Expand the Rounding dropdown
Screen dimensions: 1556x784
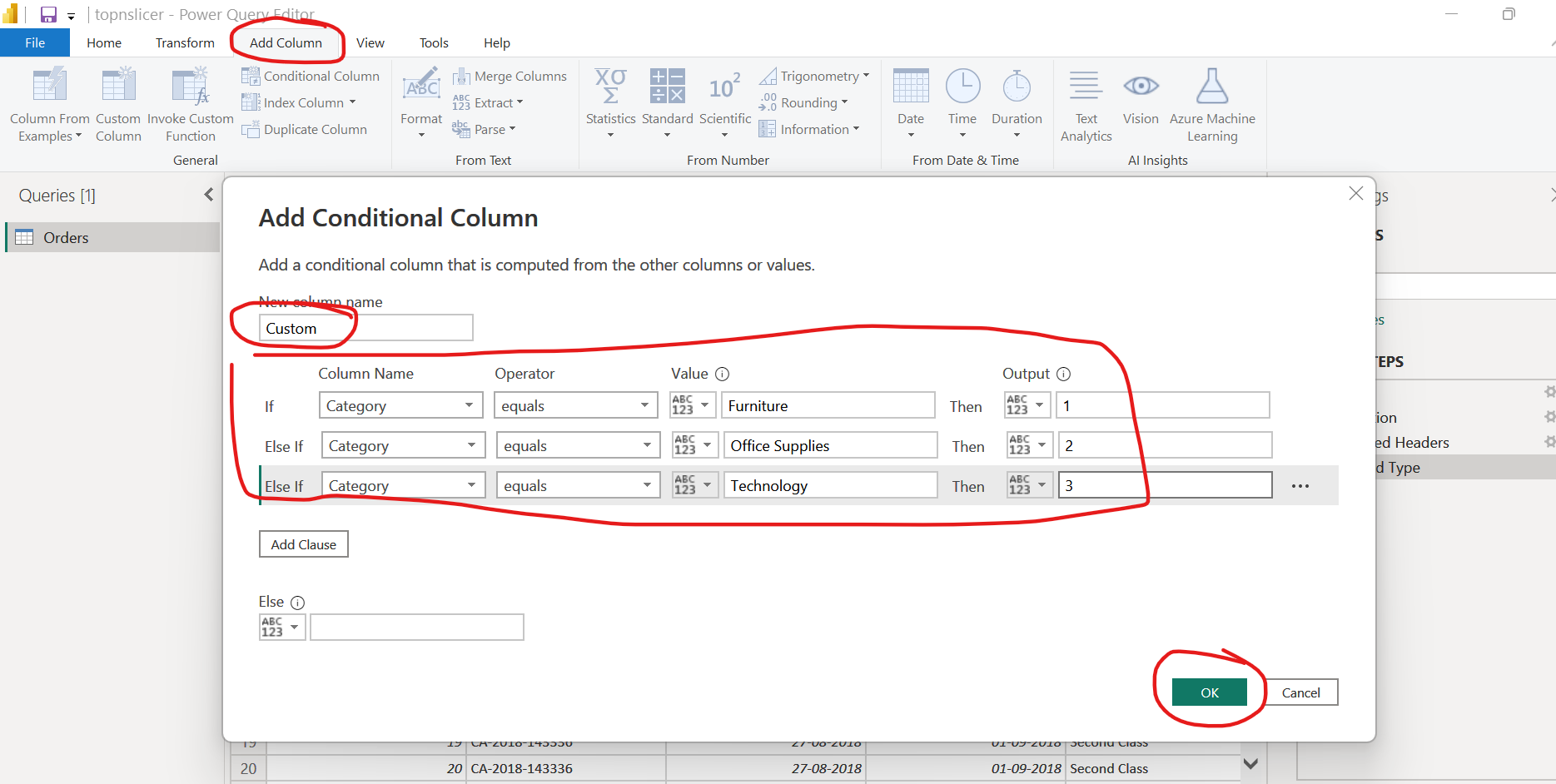click(x=844, y=102)
